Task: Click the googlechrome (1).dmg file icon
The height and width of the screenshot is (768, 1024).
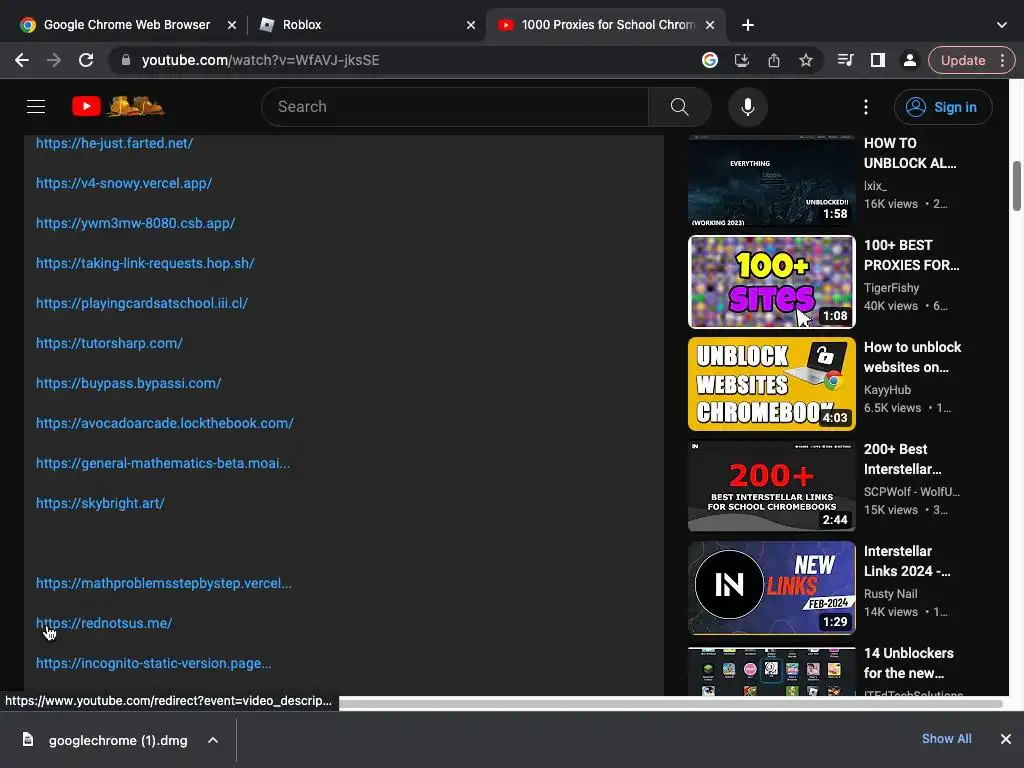Action: tap(27, 739)
